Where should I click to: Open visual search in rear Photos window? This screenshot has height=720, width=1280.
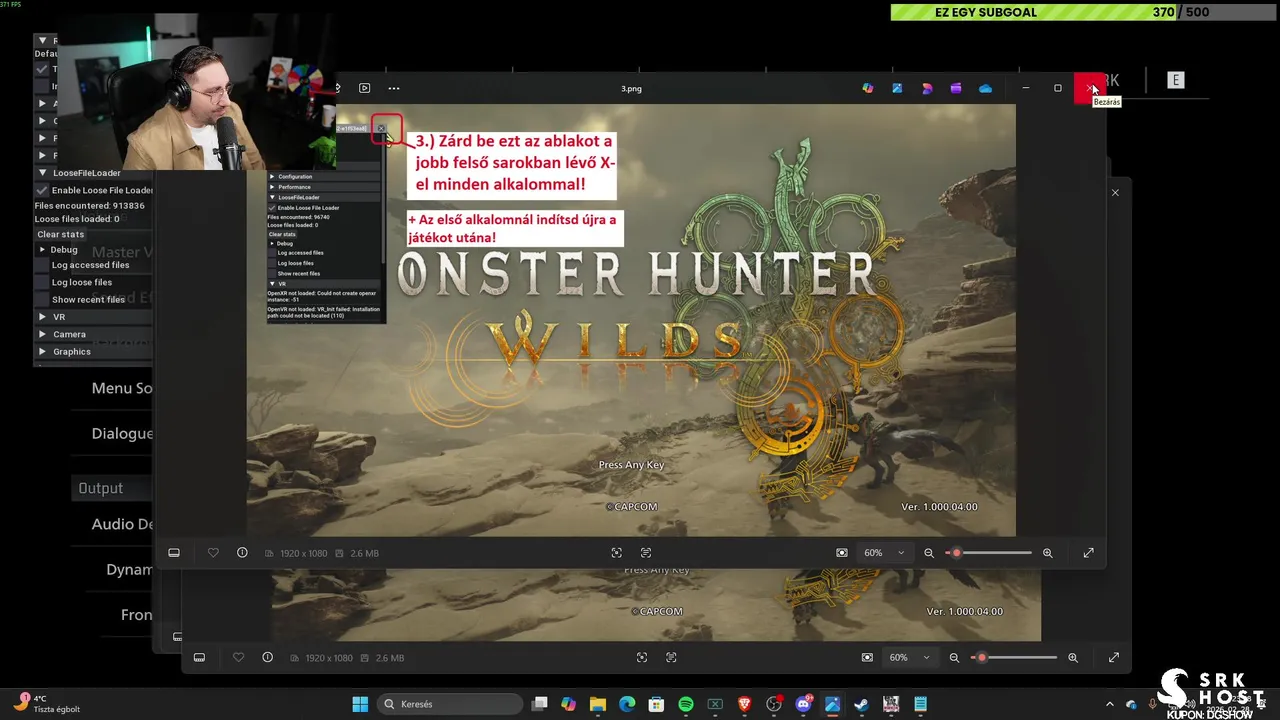click(642, 658)
